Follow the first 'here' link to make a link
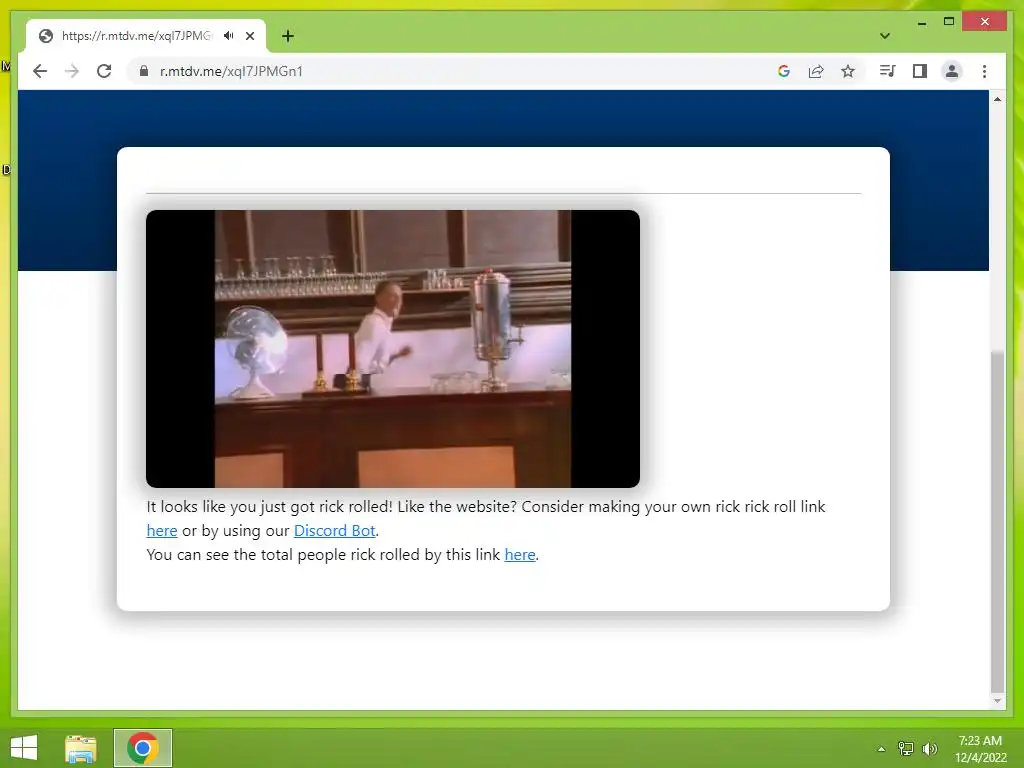1024x768 pixels. click(x=162, y=531)
